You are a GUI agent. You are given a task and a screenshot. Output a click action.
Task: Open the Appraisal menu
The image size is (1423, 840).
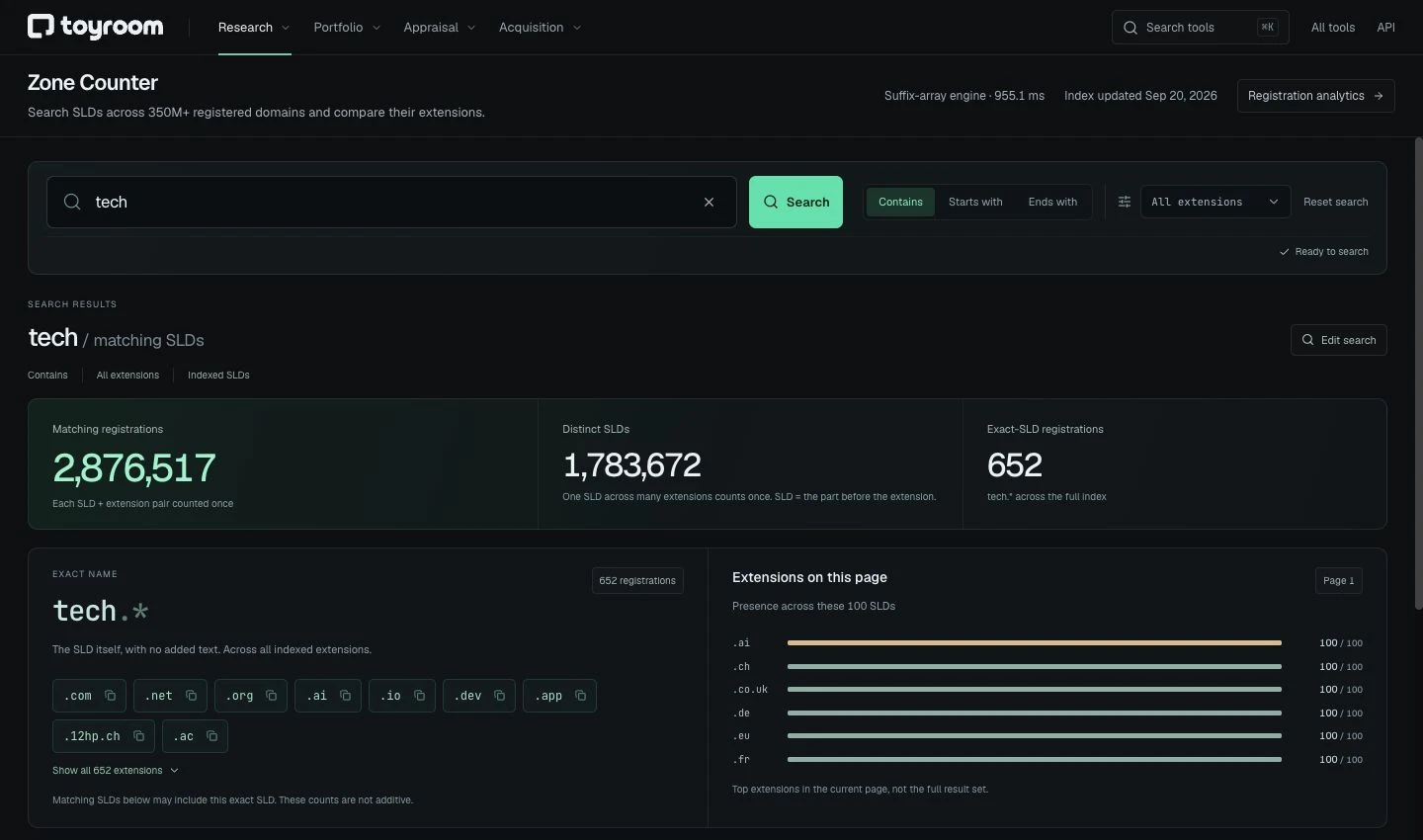(x=440, y=28)
